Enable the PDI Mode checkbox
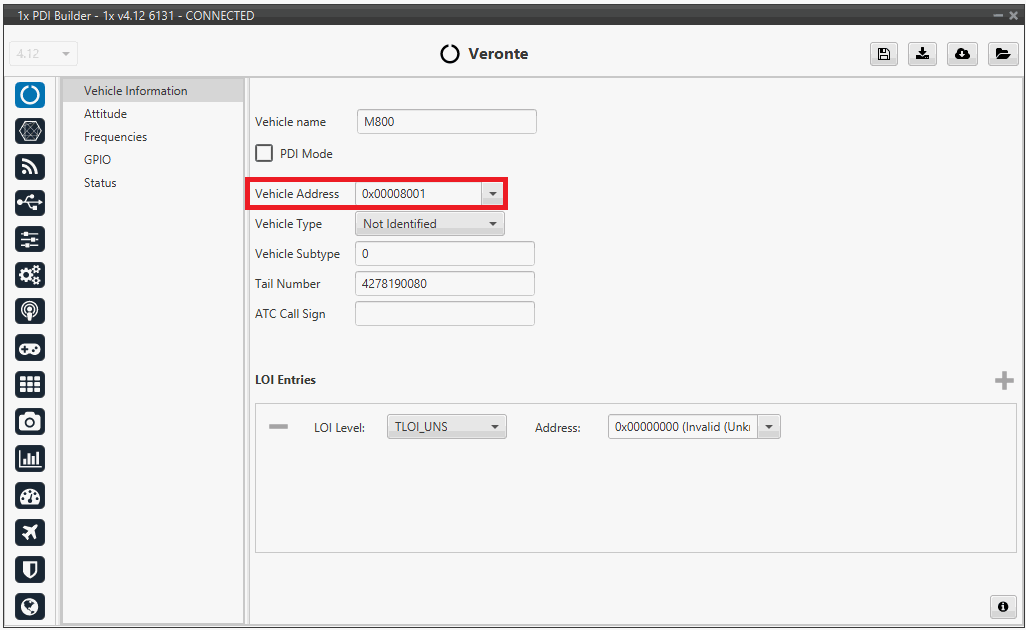Image resolution: width=1026 pixels, height=630 pixels. click(265, 154)
